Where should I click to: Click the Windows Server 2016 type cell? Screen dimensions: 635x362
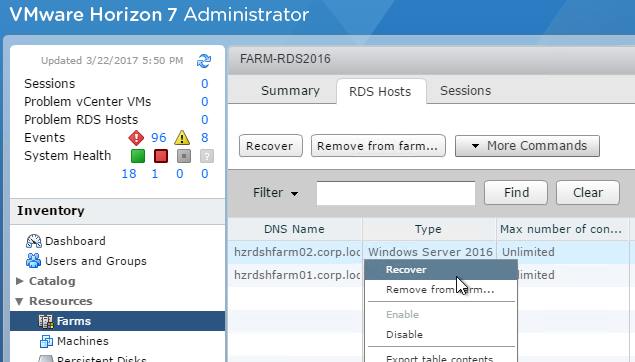pyautogui.click(x=430, y=252)
